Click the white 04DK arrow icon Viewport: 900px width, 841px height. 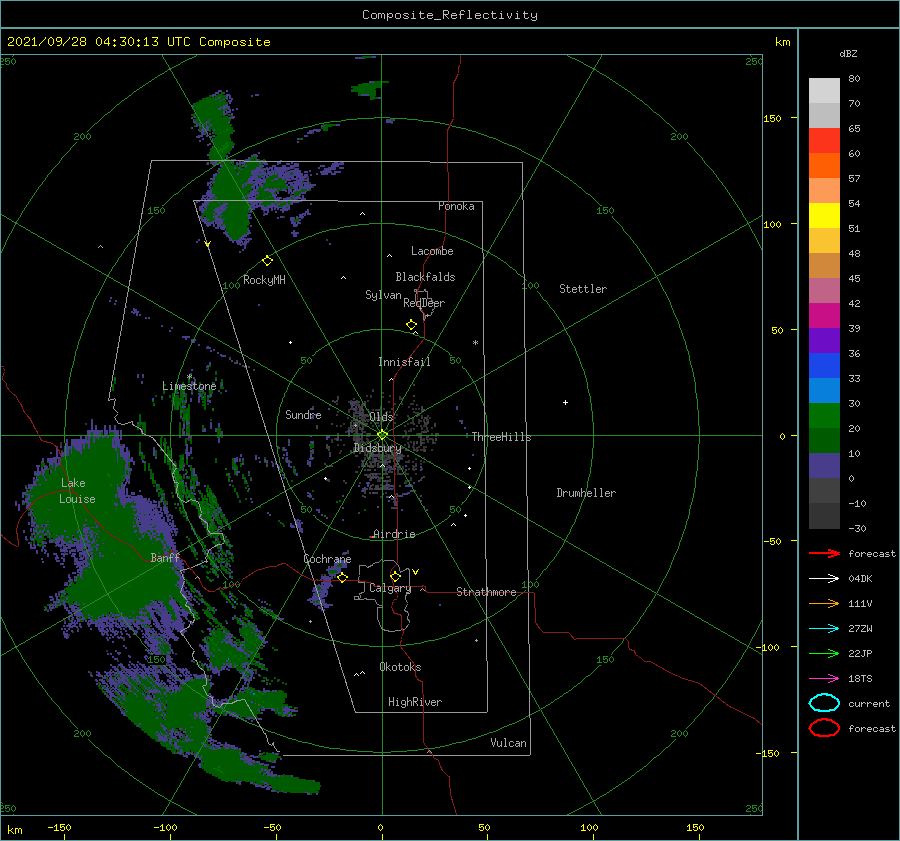click(824, 579)
